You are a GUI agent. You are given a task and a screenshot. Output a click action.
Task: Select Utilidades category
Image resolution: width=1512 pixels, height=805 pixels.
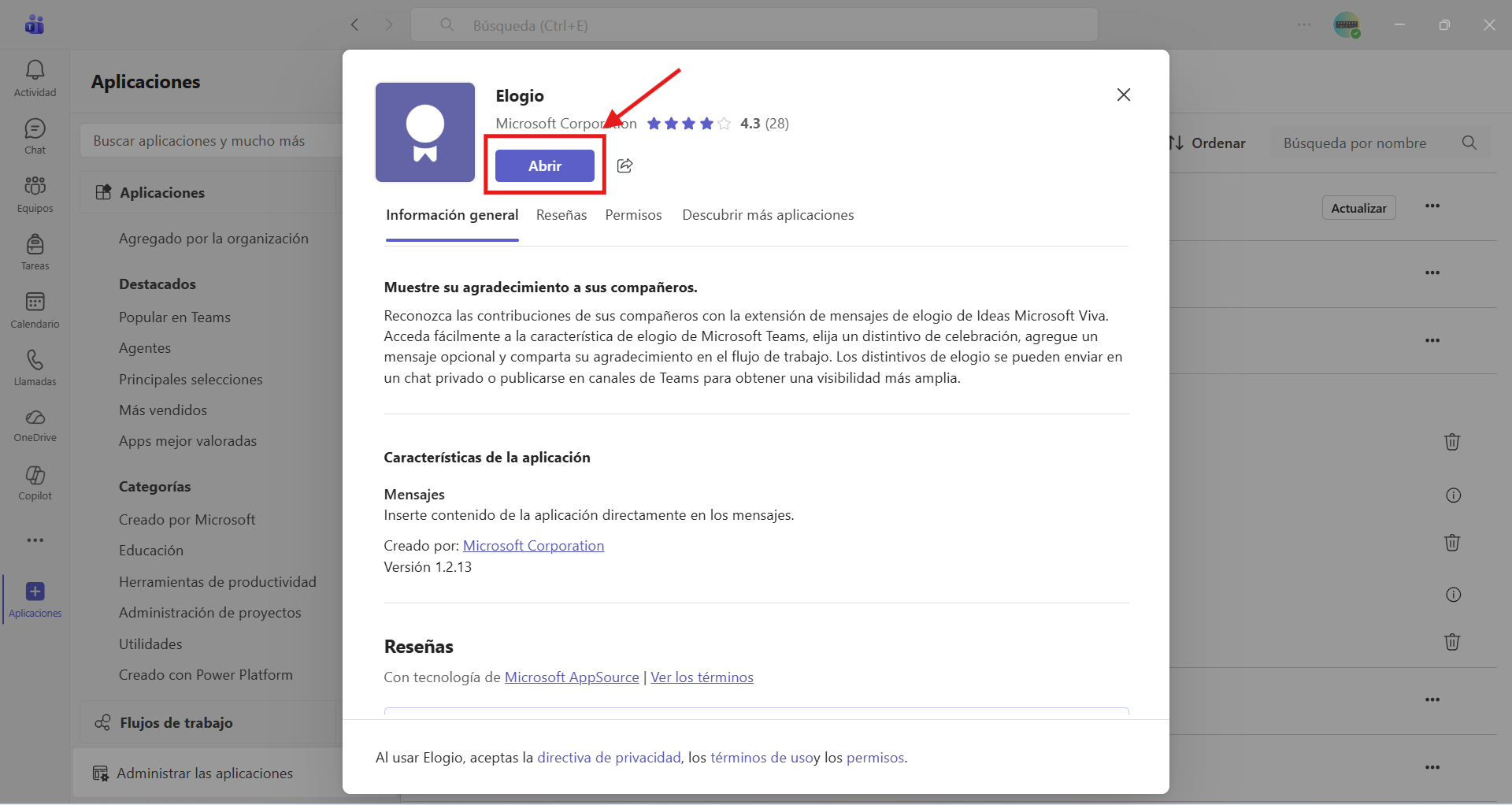tap(150, 644)
